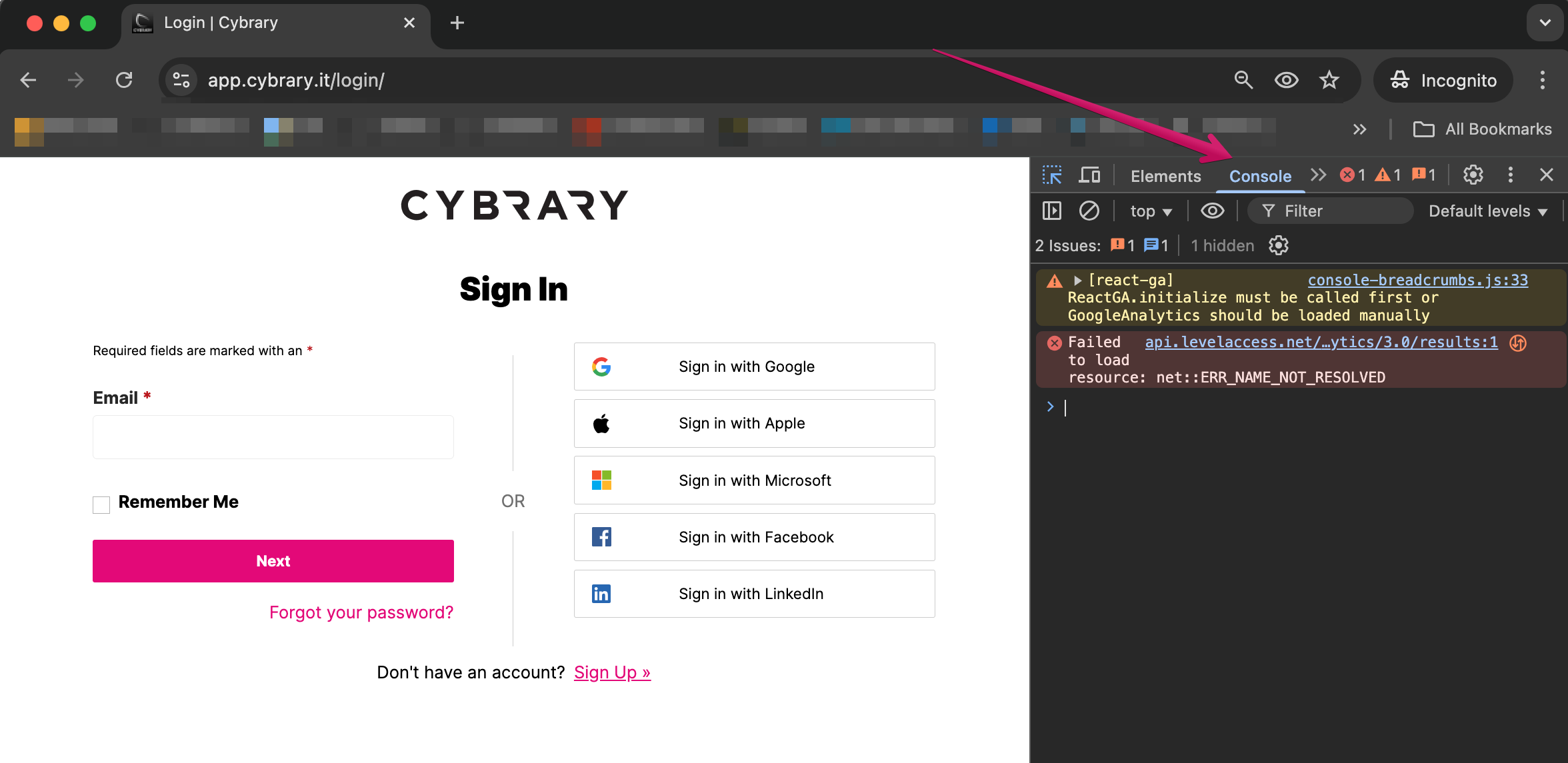This screenshot has width=1568, height=763.
Task: Open a new browser tab
Action: (457, 23)
